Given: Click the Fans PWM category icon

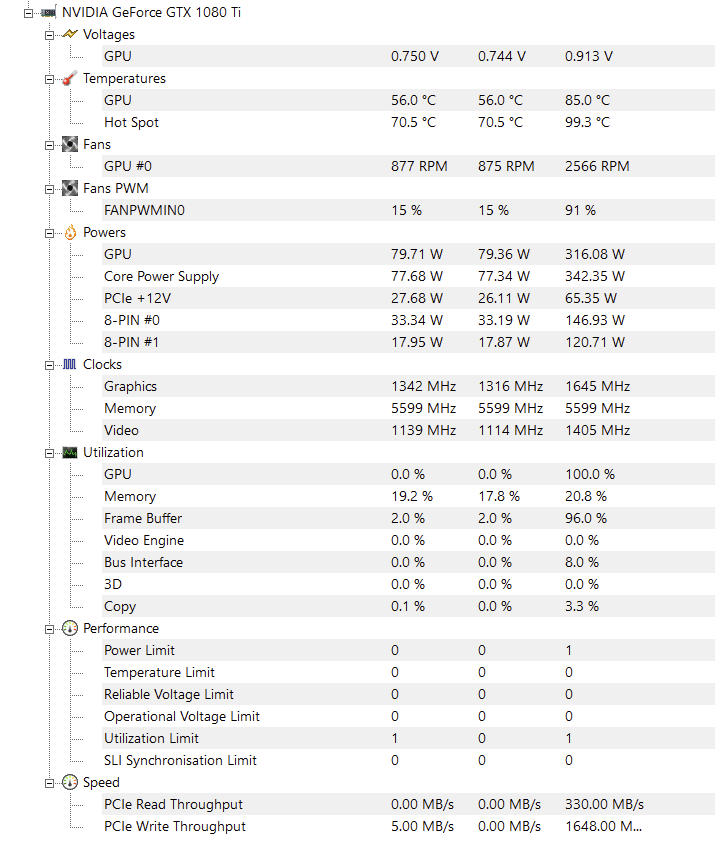Looking at the screenshot, I should pyautogui.click(x=69, y=189).
